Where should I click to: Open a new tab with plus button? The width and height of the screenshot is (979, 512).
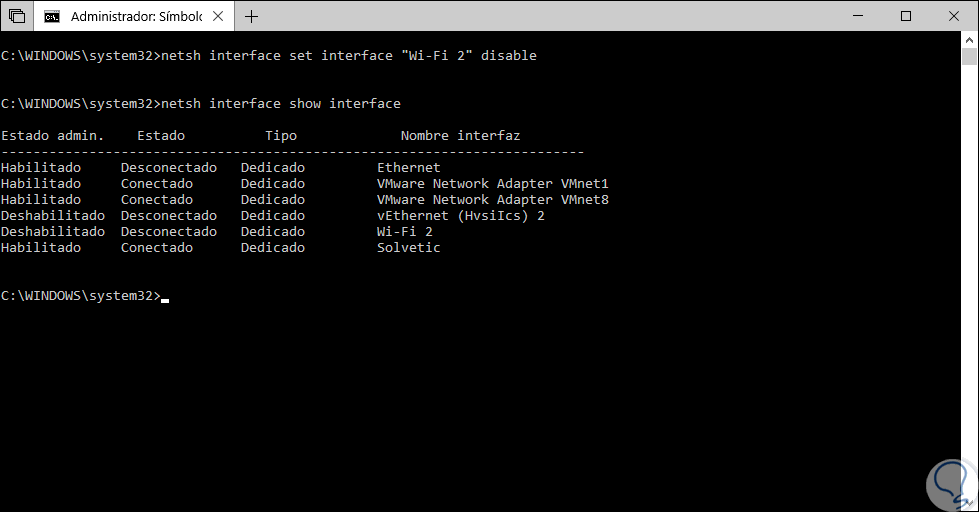[251, 16]
